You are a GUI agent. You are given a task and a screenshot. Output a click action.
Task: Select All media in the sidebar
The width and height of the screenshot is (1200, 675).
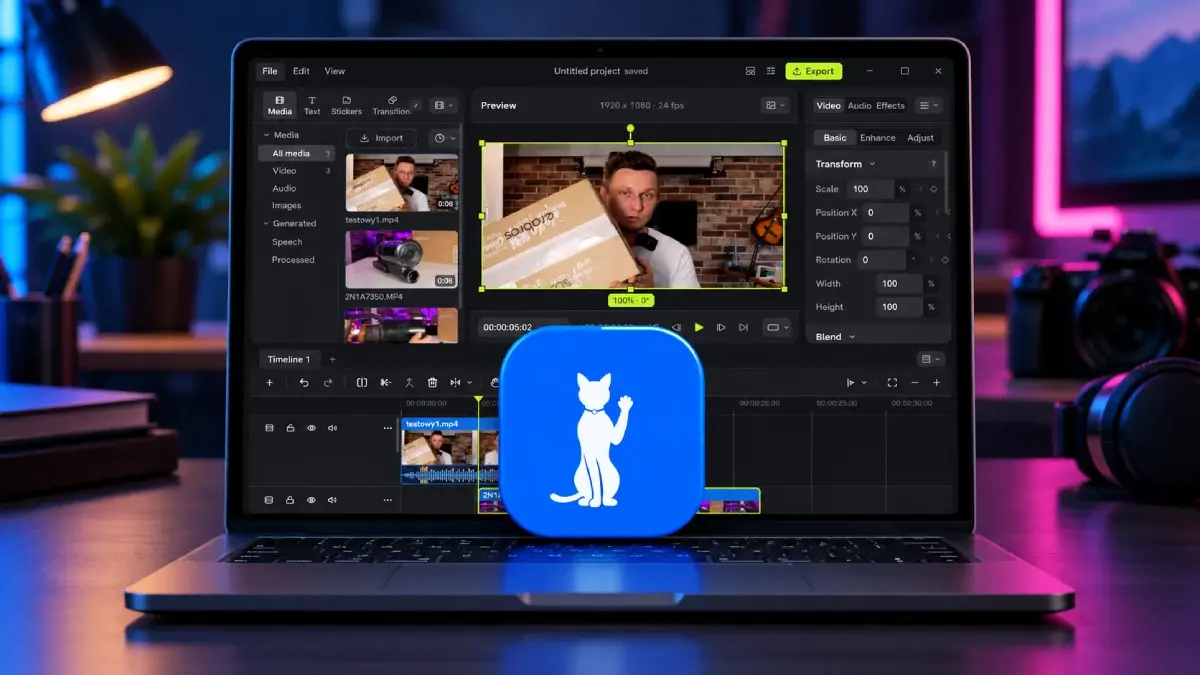pos(296,153)
